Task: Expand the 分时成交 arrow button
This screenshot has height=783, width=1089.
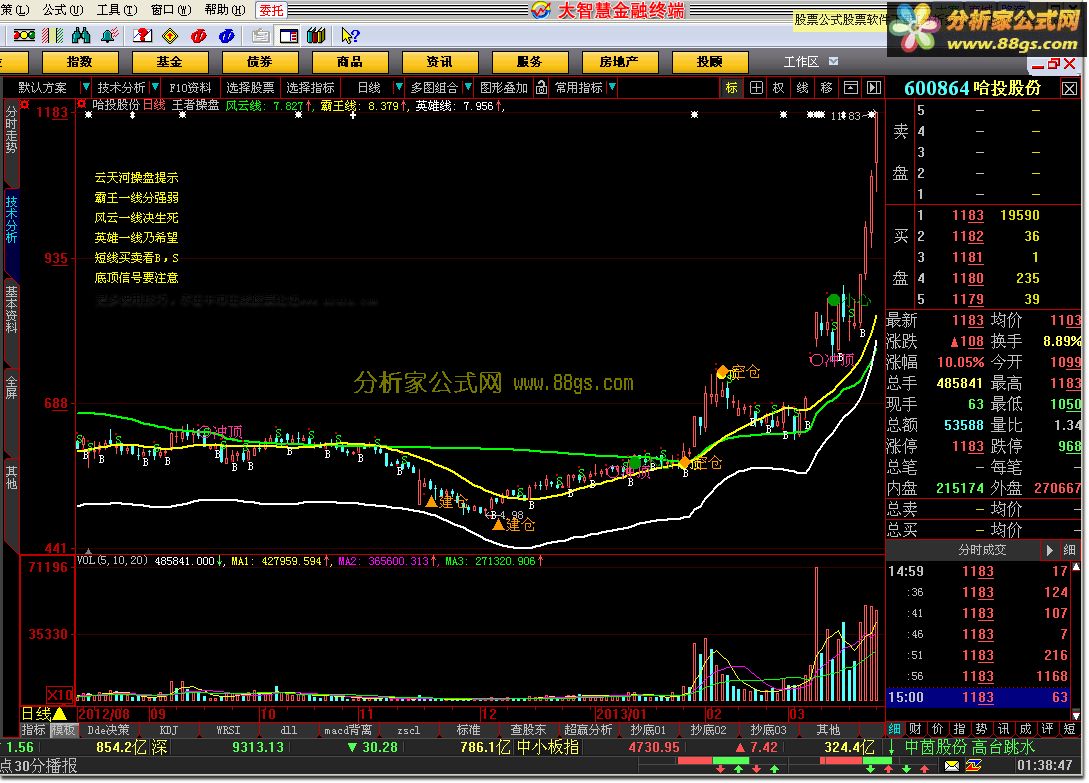Action: [1049, 550]
